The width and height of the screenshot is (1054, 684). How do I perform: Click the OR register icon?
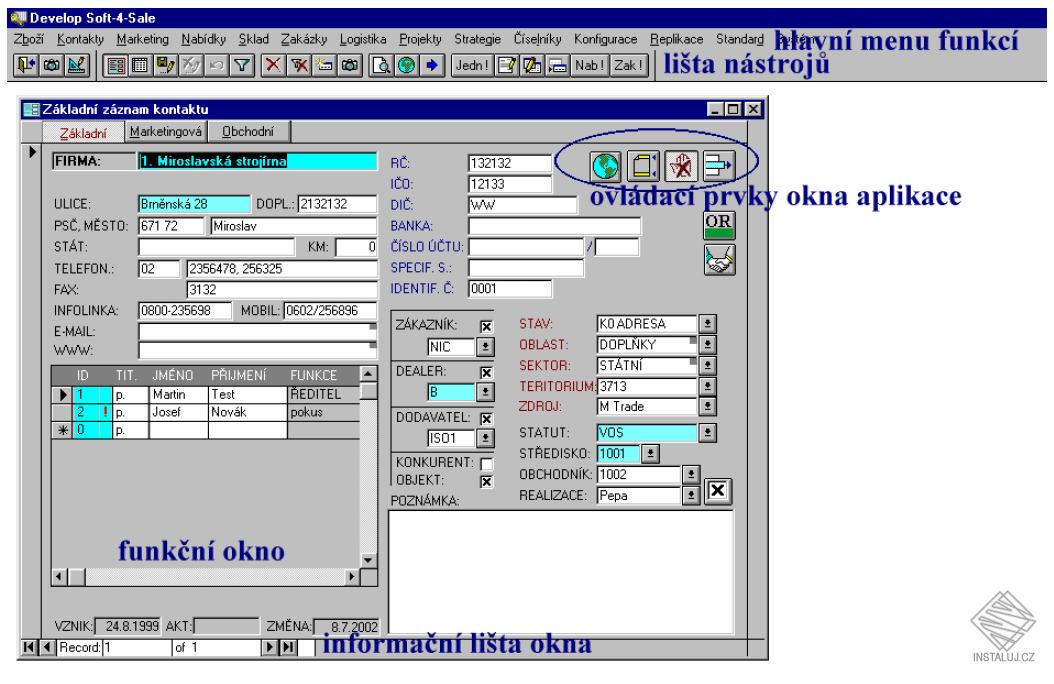tap(719, 225)
